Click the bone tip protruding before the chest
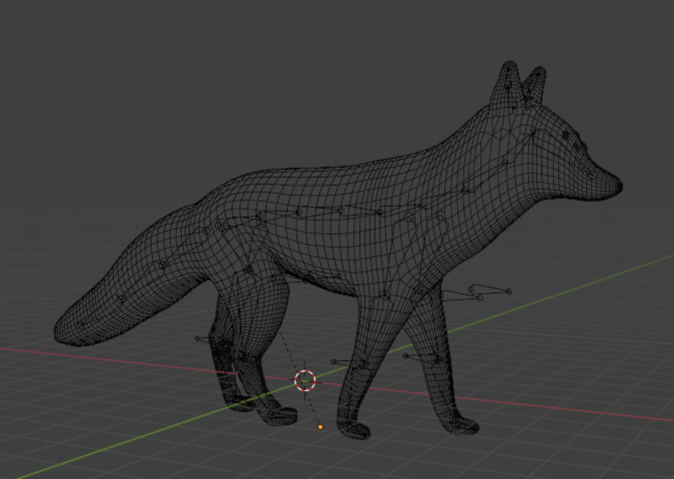The height and width of the screenshot is (479, 674). click(x=508, y=291)
